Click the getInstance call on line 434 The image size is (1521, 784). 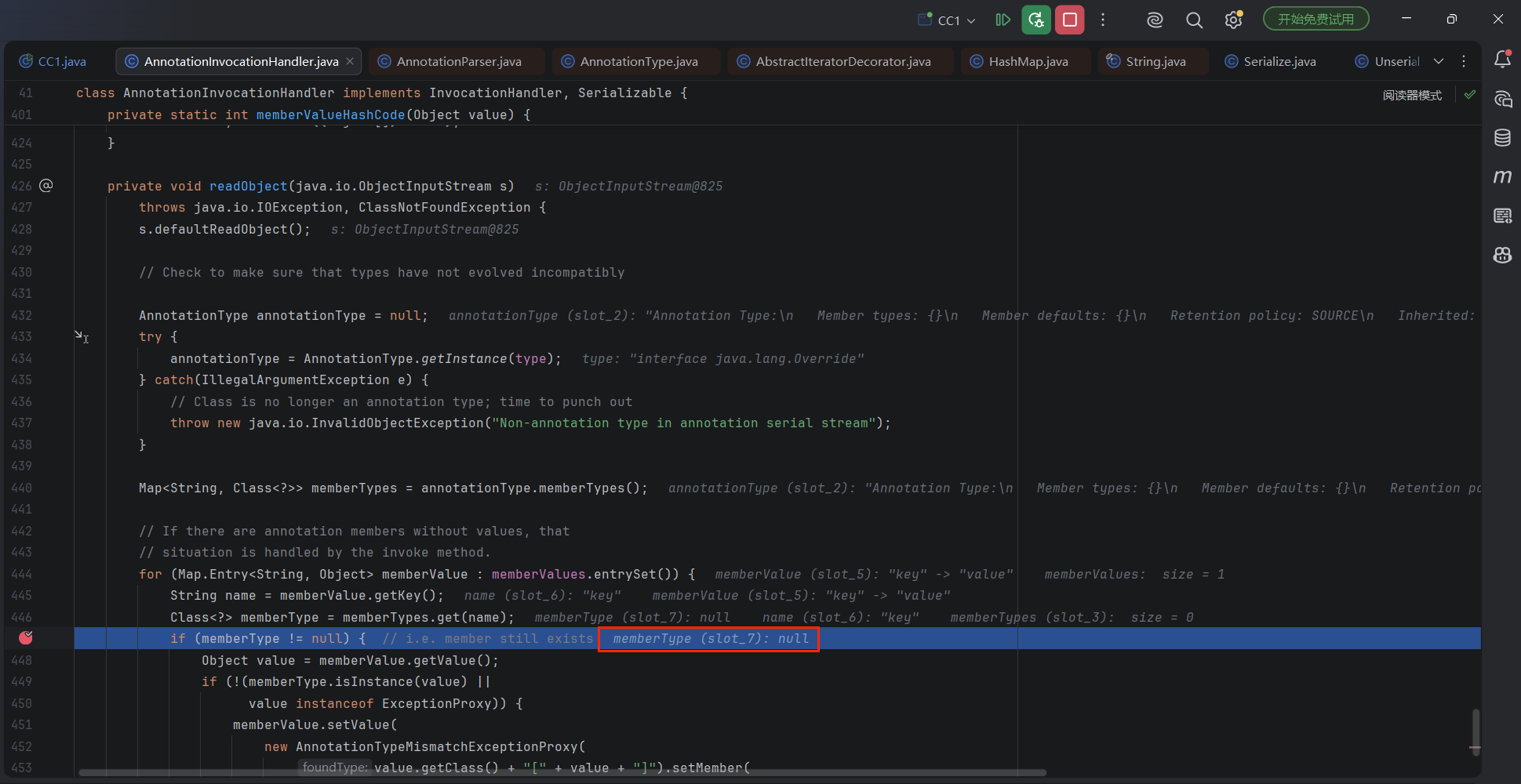(x=464, y=358)
